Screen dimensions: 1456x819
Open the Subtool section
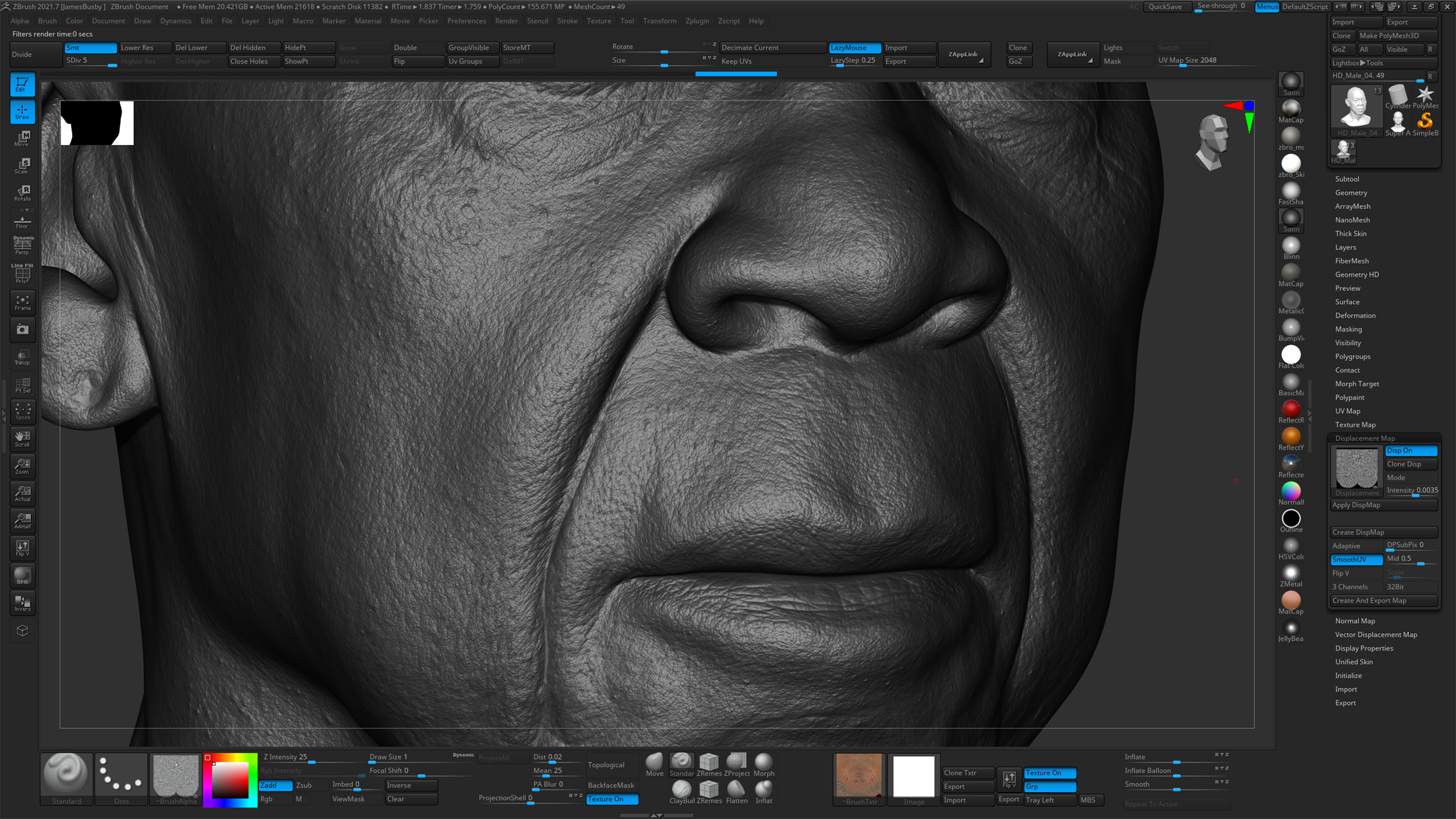1347,179
